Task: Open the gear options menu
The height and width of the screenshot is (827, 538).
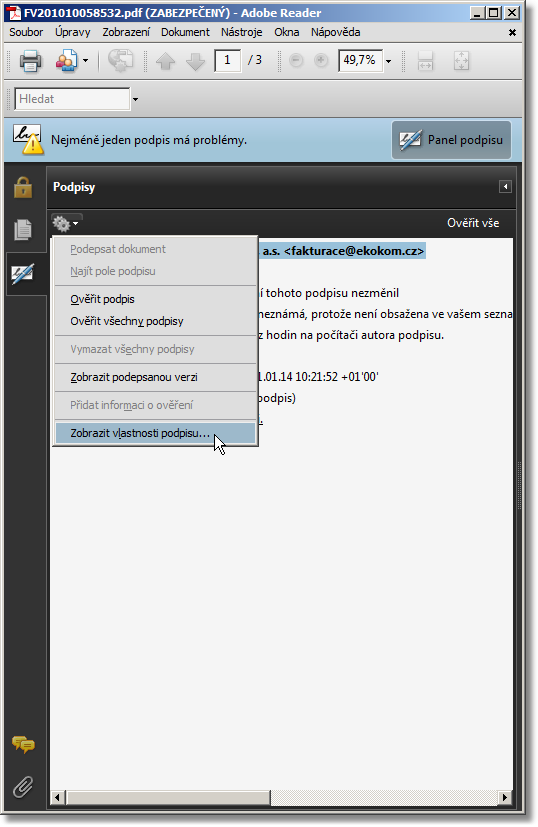Action: (66, 224)
